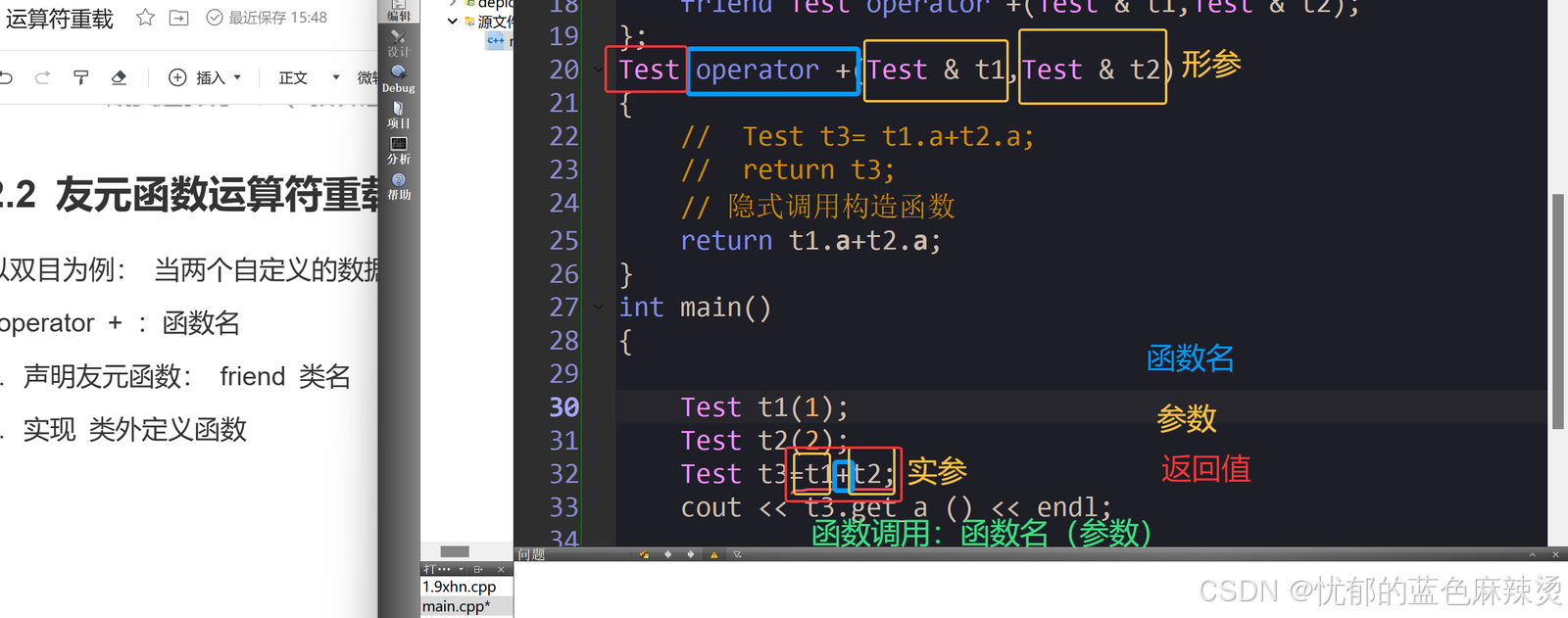The height and width of the screenshot is (618, 1568).
Task: Clear the issues in 问题 panel
Action: tap(644, 554)
